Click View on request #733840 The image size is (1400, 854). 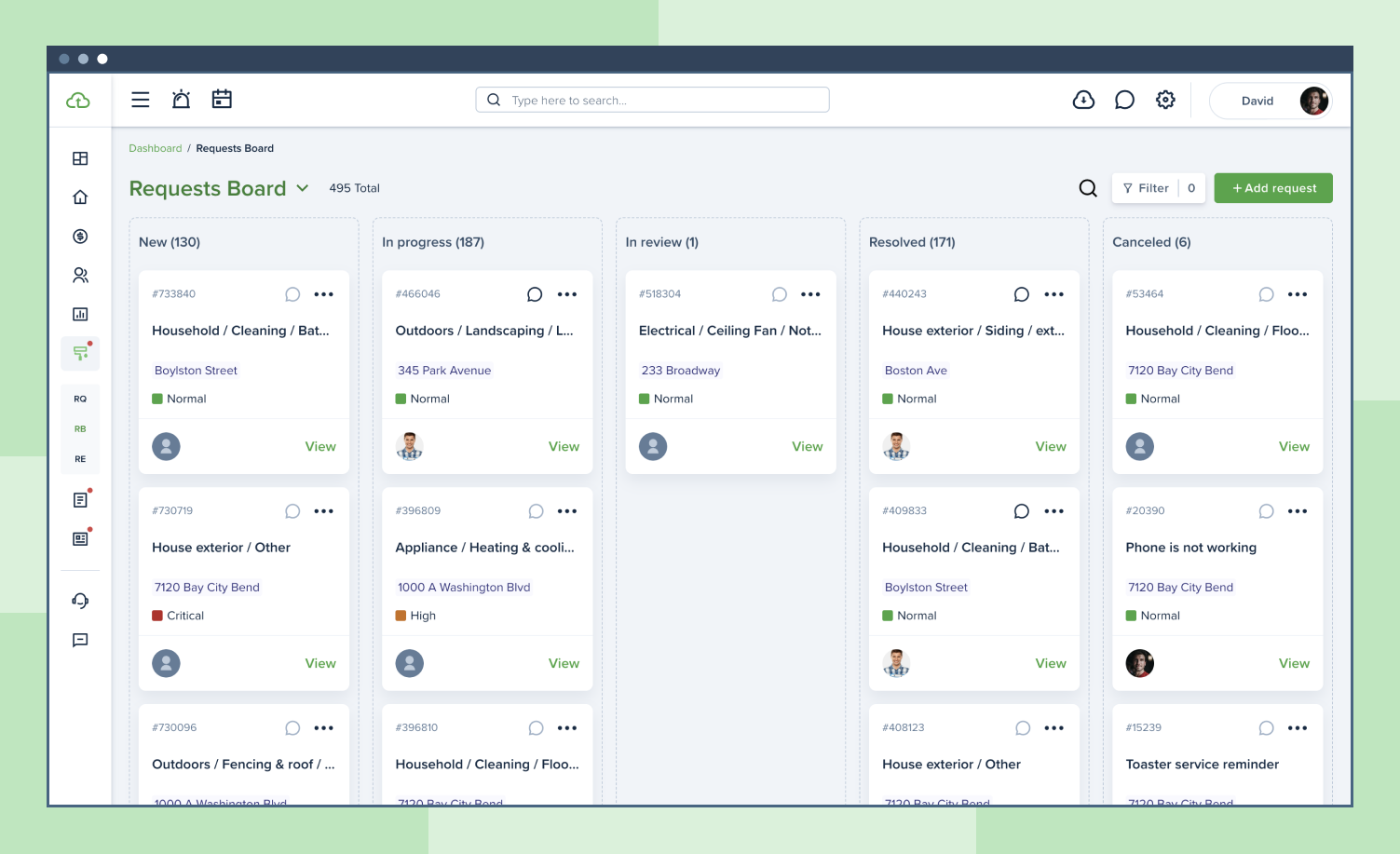tap(320, 447)
